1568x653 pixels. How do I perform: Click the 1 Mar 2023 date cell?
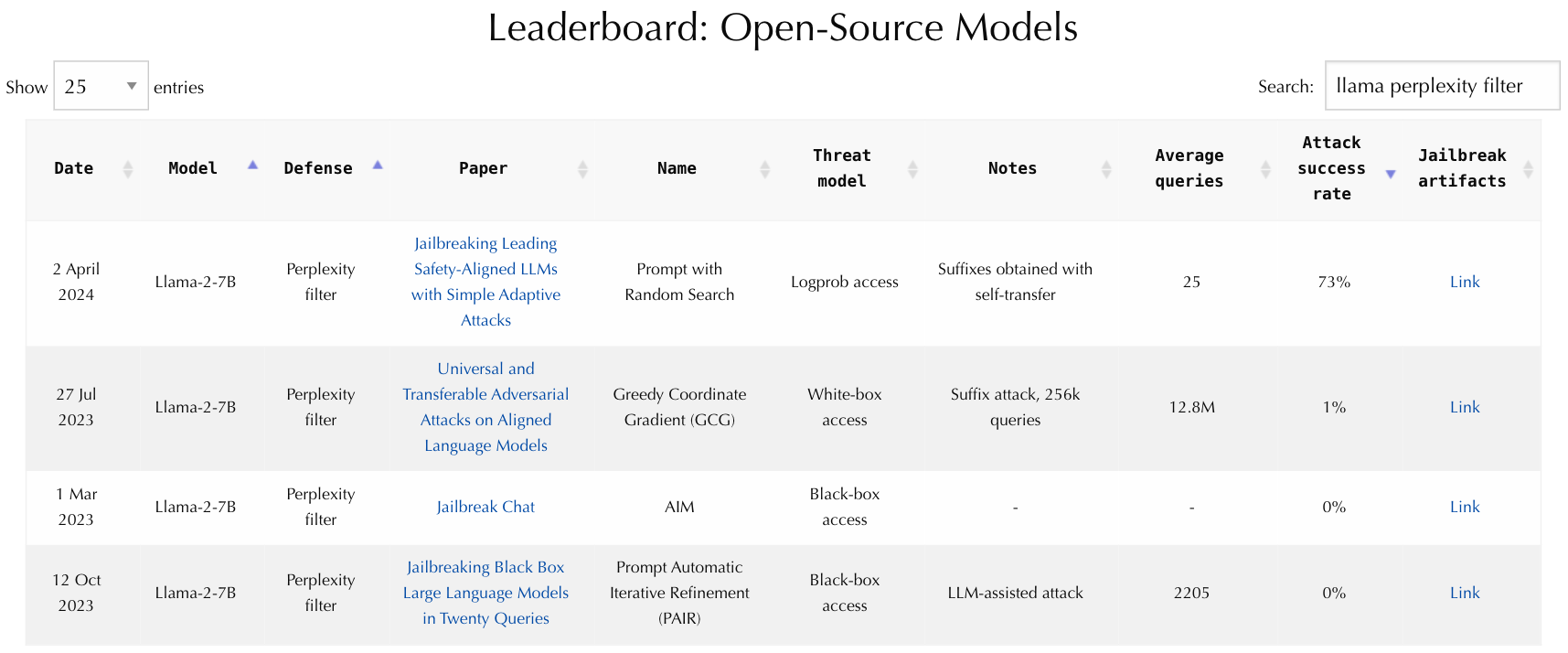pyautogui.click(x=76, y=507)
